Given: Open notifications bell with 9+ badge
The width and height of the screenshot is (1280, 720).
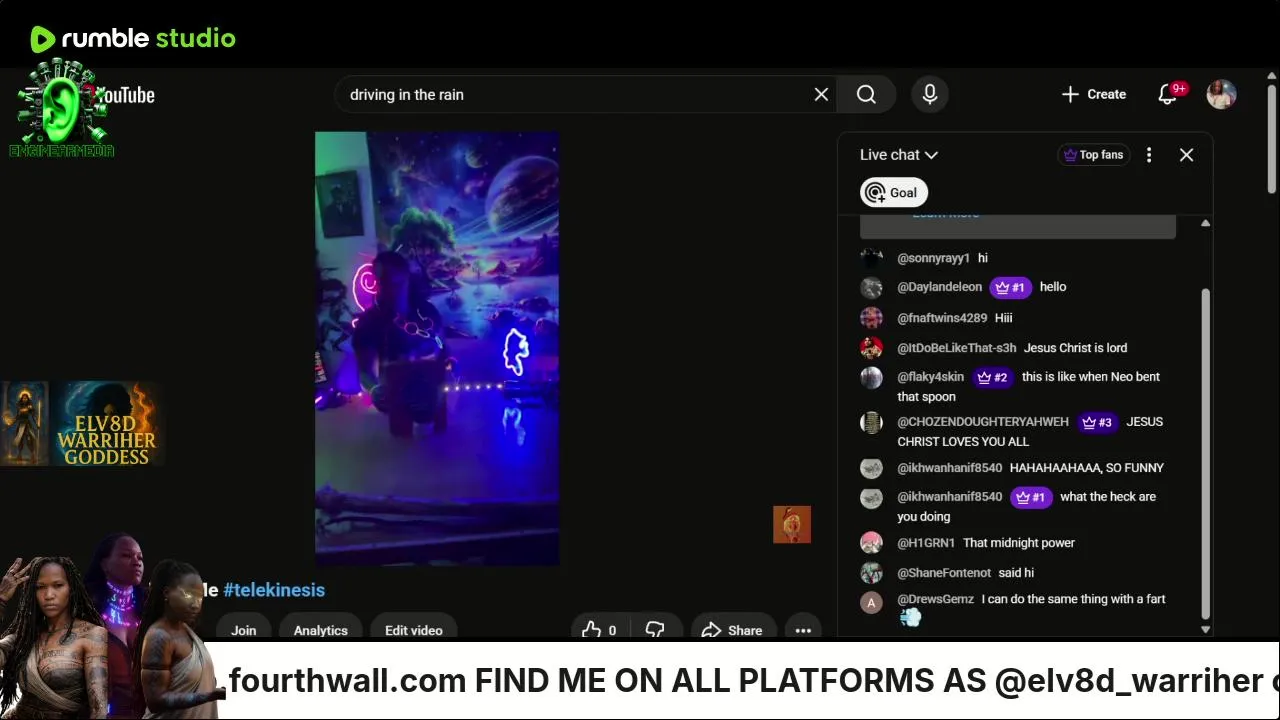Looking at the screenshot, I should pos(1168,94).
